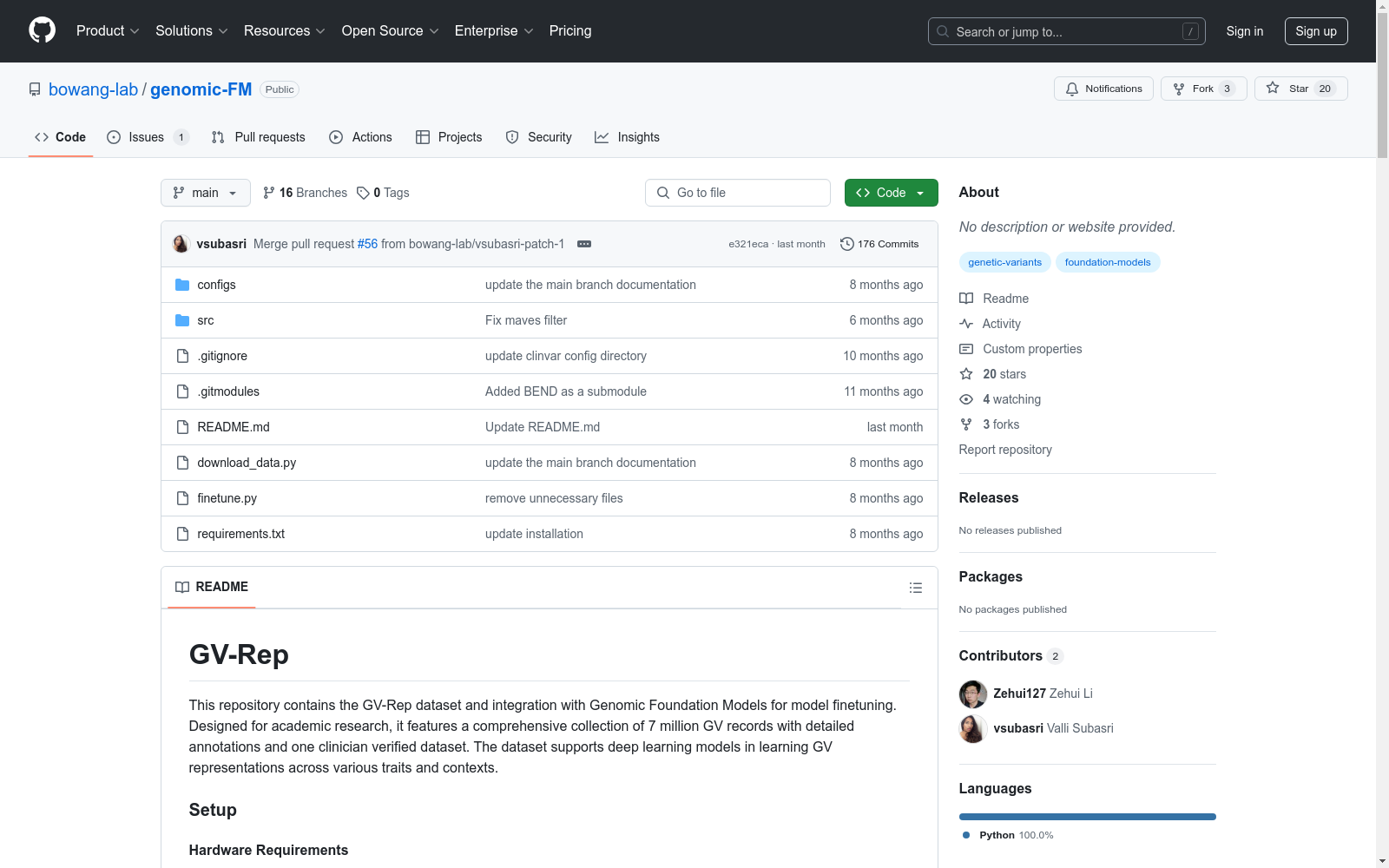View the 3 forks link
The height and width of the screenshot is (868, 1389).
990,424
